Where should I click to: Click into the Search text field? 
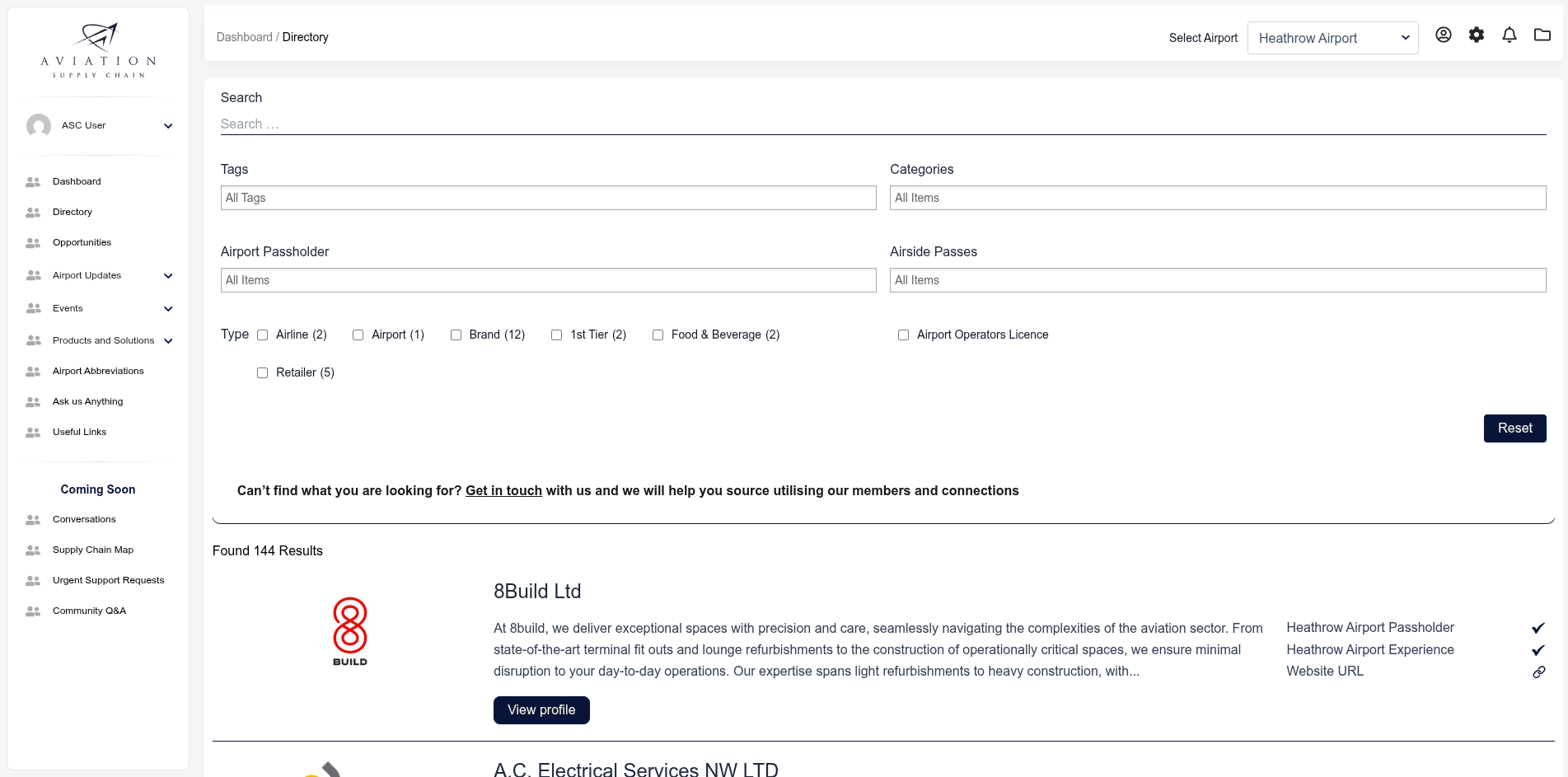tap(882, 124)
